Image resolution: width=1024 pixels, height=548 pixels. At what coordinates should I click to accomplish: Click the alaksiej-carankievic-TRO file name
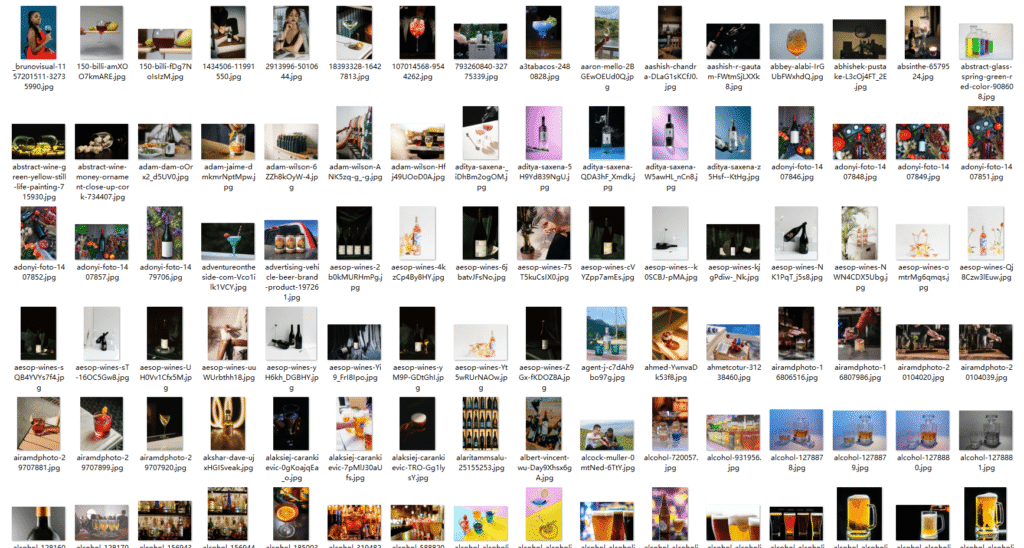[x=418, y=468]
